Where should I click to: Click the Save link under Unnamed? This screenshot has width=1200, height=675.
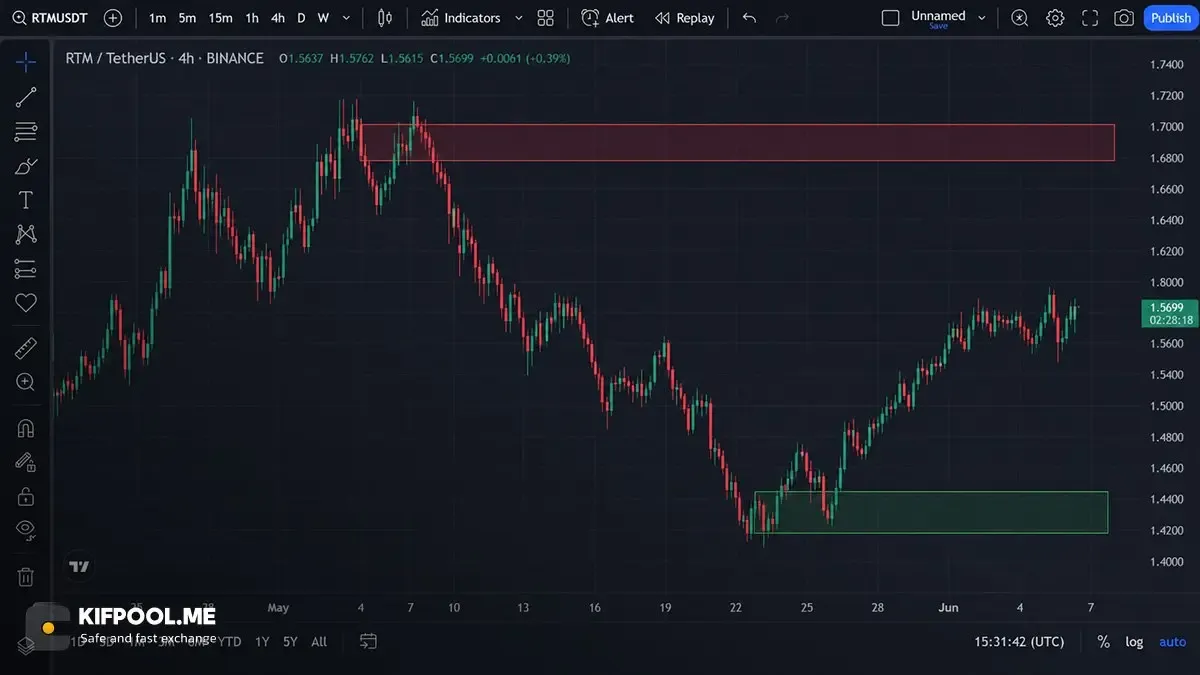point(938,27)
